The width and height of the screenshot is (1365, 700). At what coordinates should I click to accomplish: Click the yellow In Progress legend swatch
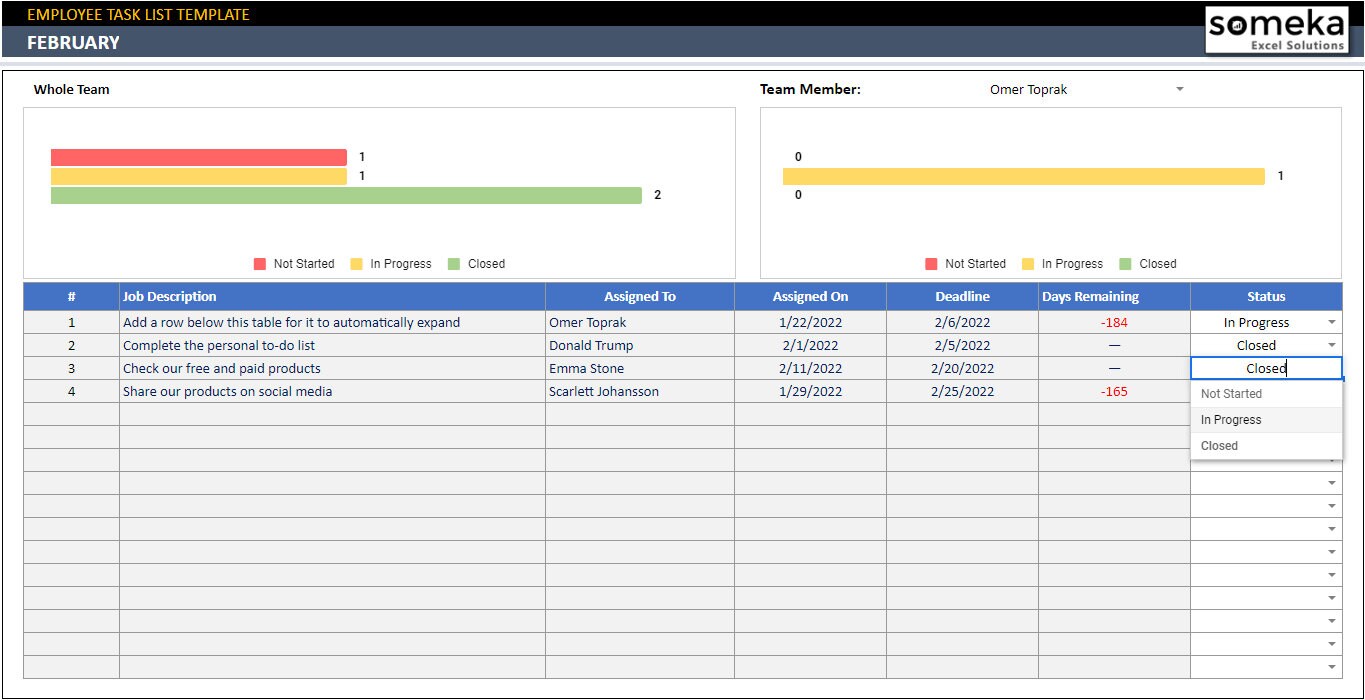tap(356, 263)
